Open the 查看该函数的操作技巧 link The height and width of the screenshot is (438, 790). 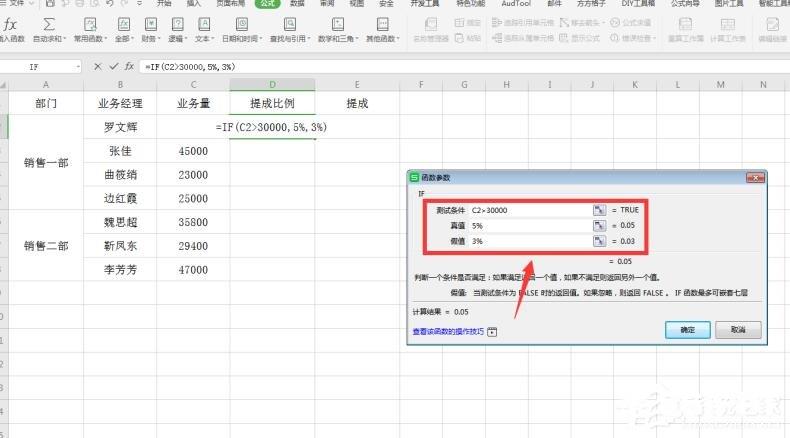pyautogui.click(x=448, y=332)
